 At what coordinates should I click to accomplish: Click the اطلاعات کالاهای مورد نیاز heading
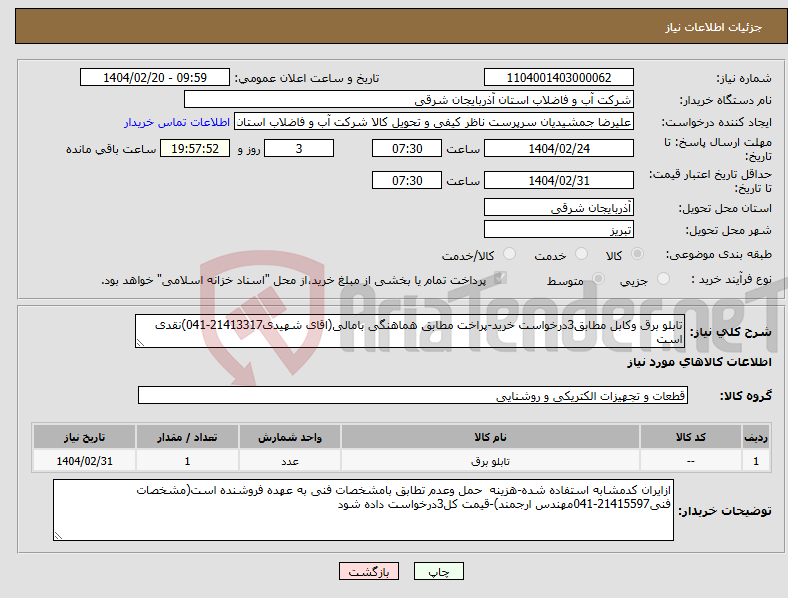click(x=699, y=362)
